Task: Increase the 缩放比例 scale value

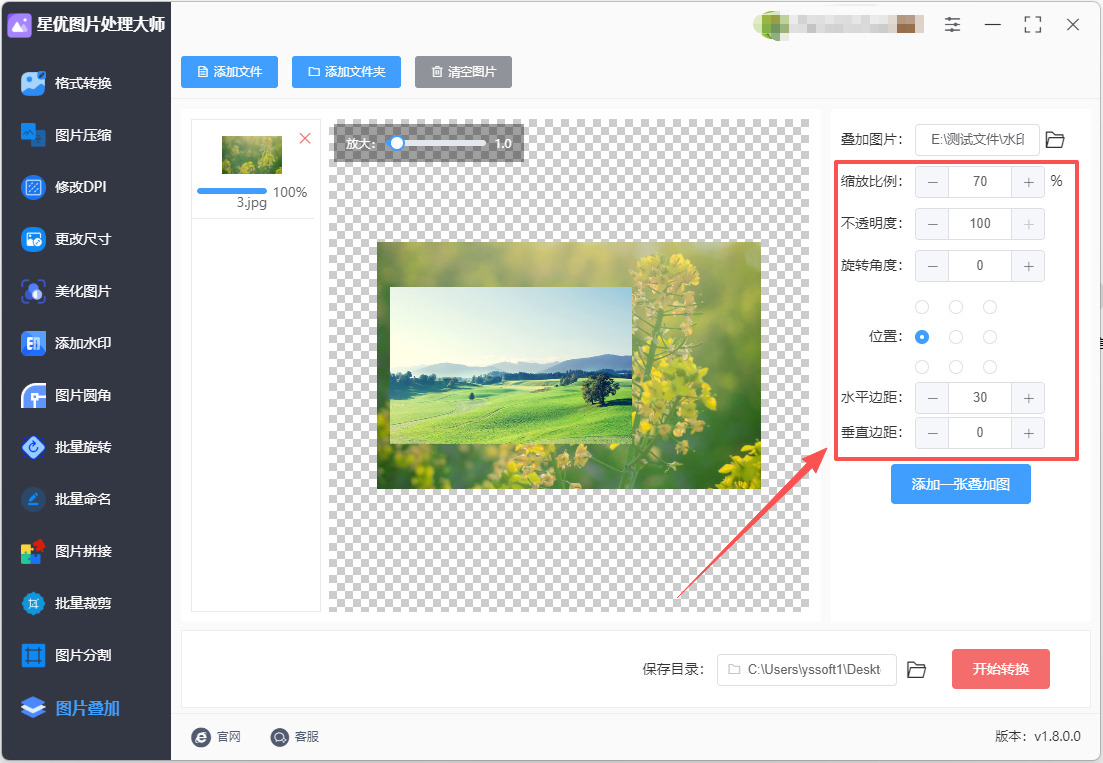Action: tap(1028, 182)
